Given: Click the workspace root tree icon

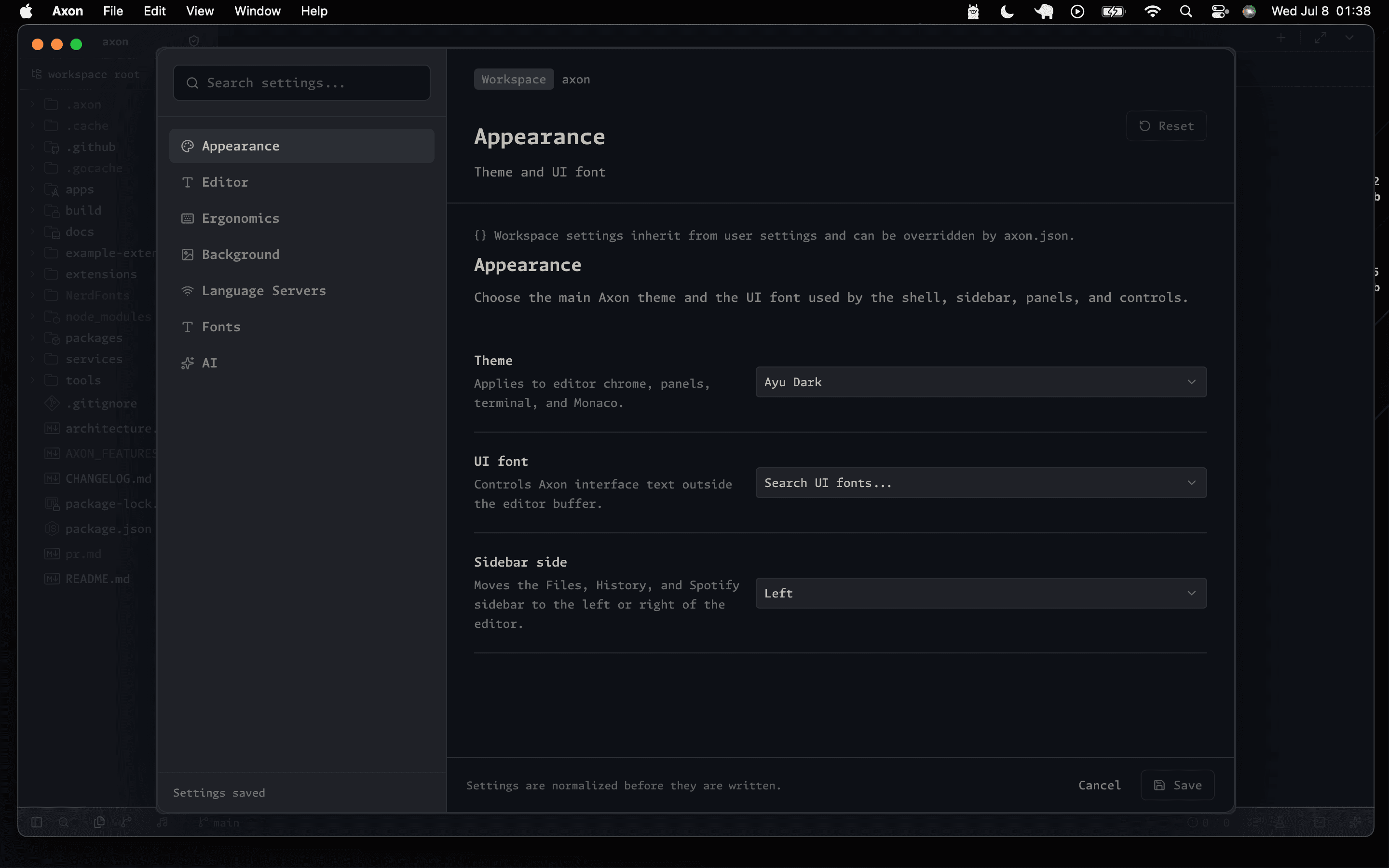Looking at the screenshot, I should (x=37, y=74).
